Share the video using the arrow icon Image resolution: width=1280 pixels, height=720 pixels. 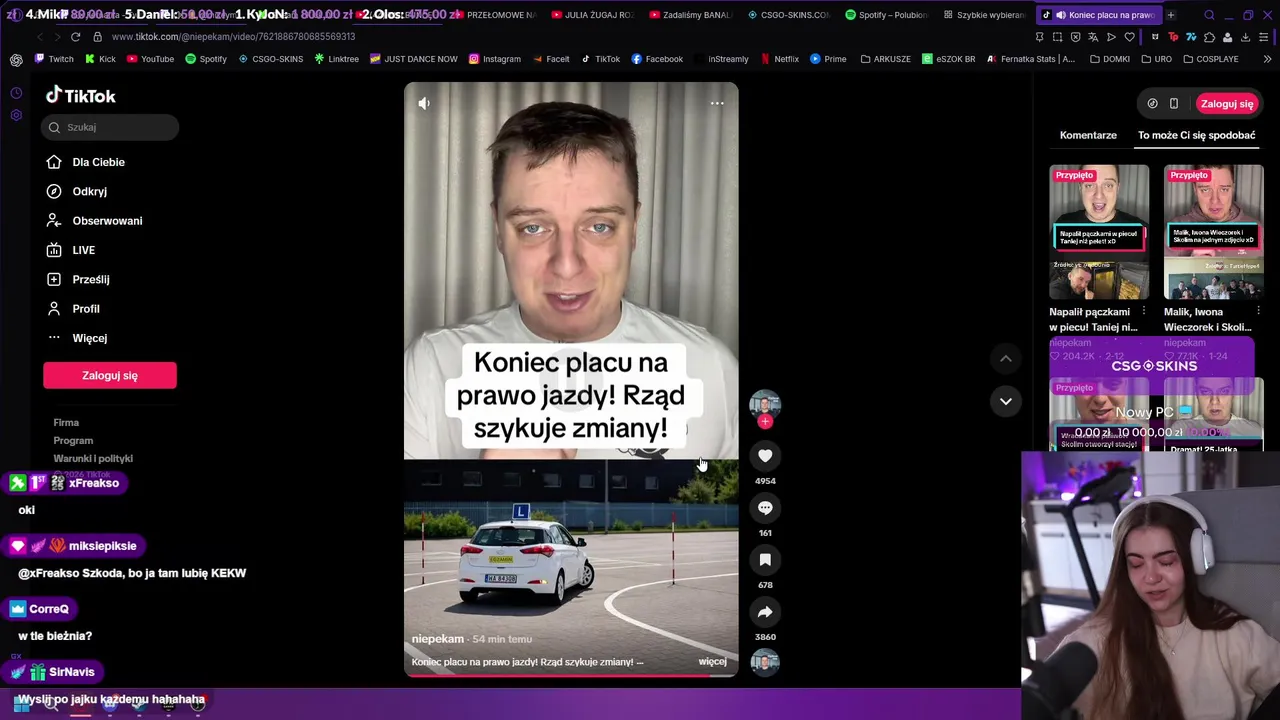(x=765, y=612)
